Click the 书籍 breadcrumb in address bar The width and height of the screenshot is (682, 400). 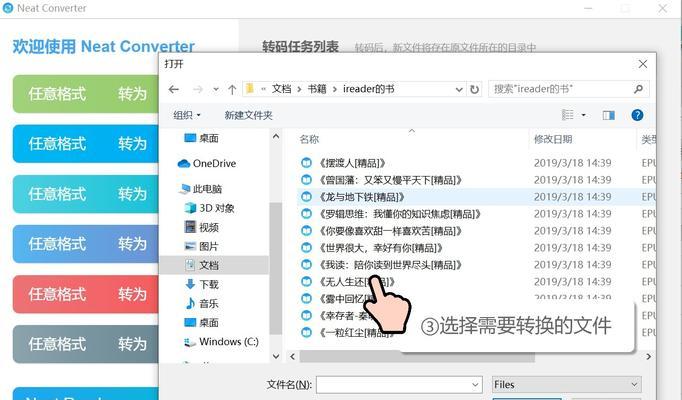tap(317, 89)
